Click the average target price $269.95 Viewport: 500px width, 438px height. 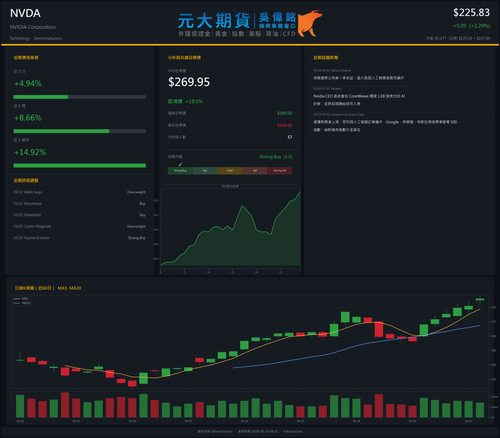coord(189,82)
